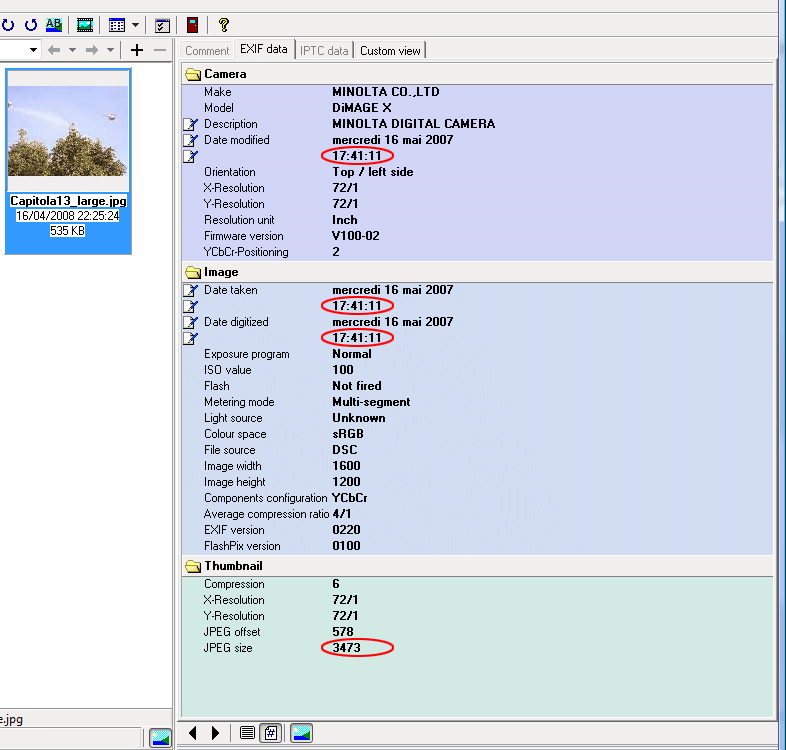Collapse the Camera section folder

193,74
